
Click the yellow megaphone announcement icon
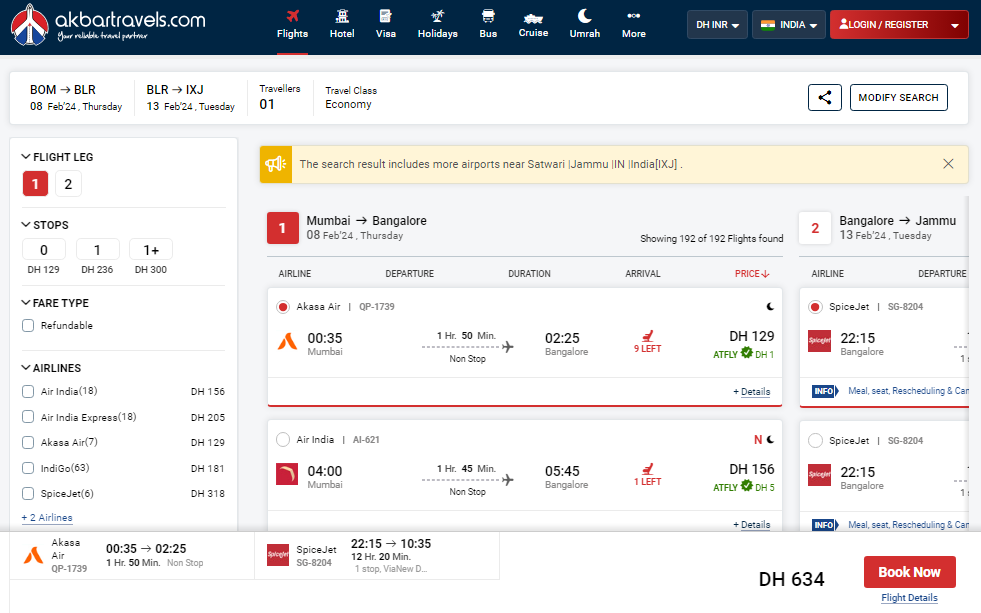point(275,165)
